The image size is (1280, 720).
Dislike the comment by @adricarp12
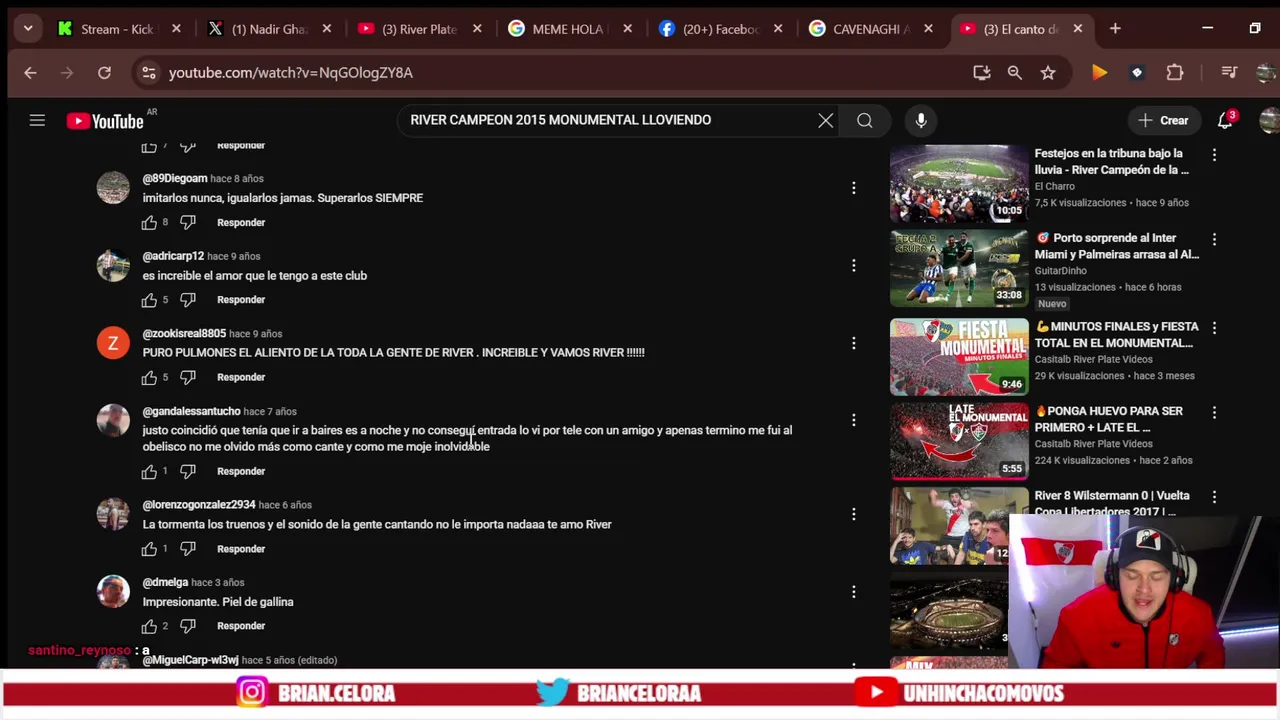(188, 300)
